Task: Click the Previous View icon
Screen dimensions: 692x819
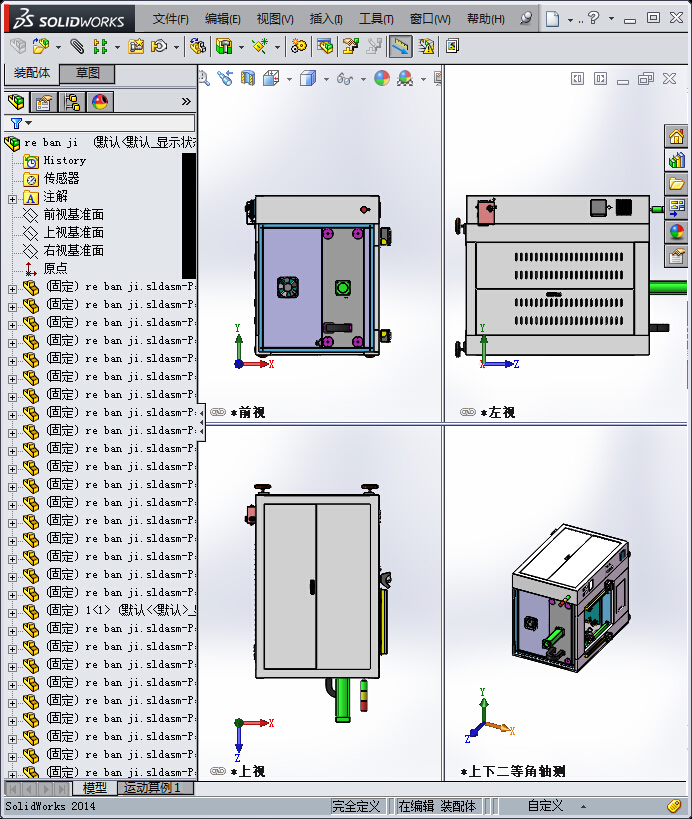Action: 225,78
